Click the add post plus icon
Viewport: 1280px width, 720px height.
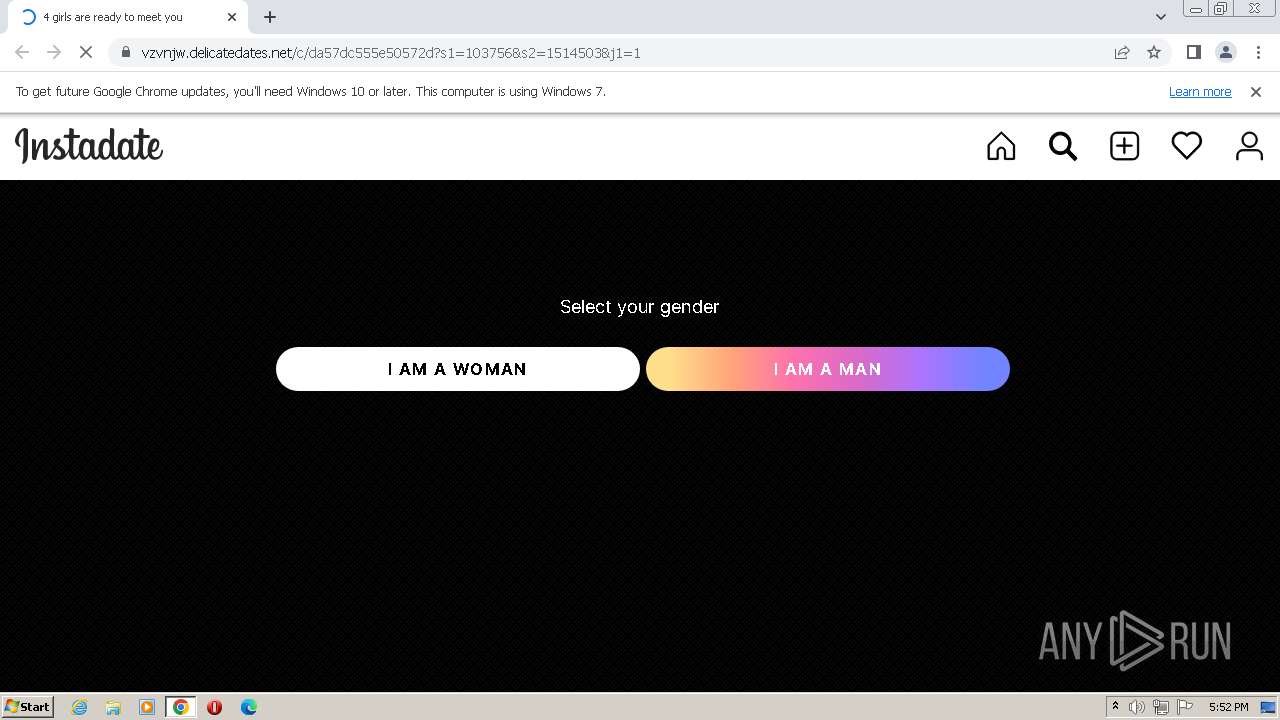pyautogui.click(x=1125, y=146)
